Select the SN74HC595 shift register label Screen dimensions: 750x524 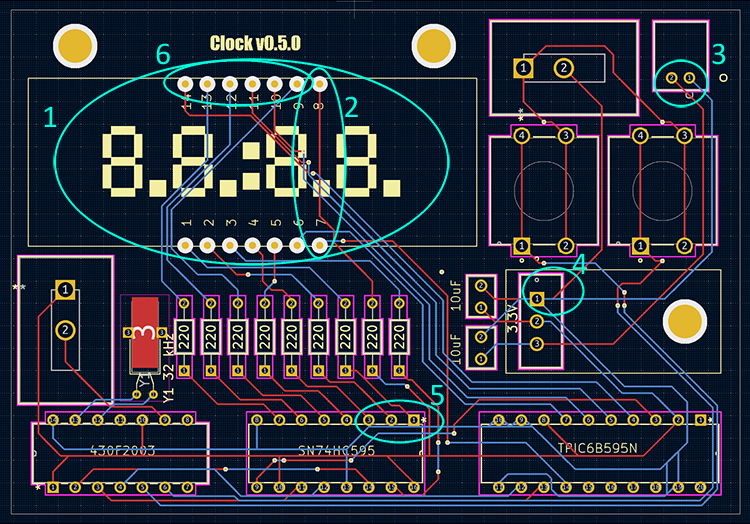(x=336, y=450)
